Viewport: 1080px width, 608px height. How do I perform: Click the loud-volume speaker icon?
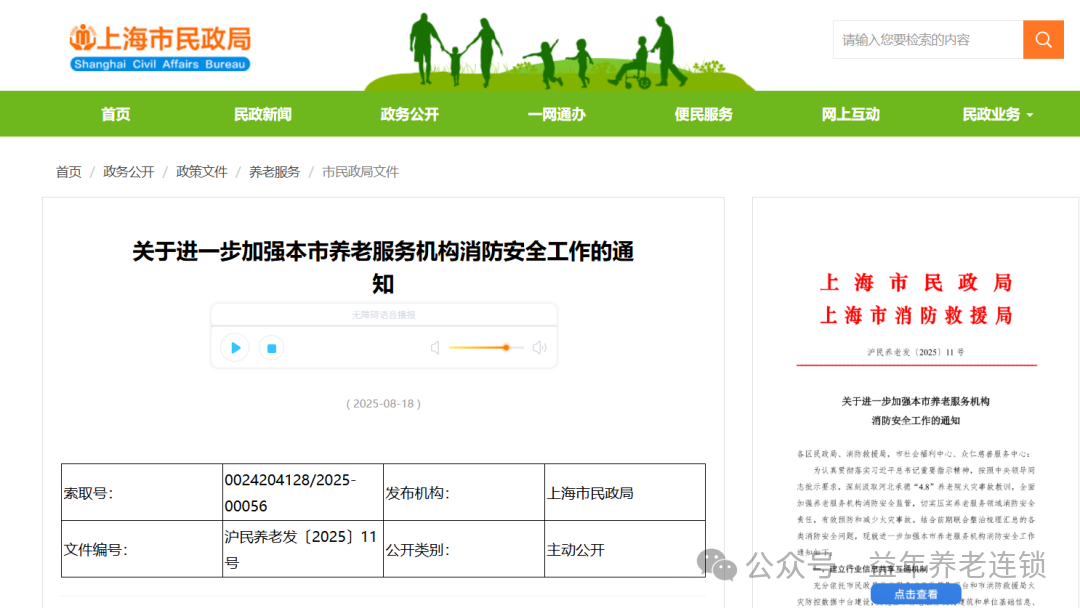pyautogui.click(x=539, y=348)
